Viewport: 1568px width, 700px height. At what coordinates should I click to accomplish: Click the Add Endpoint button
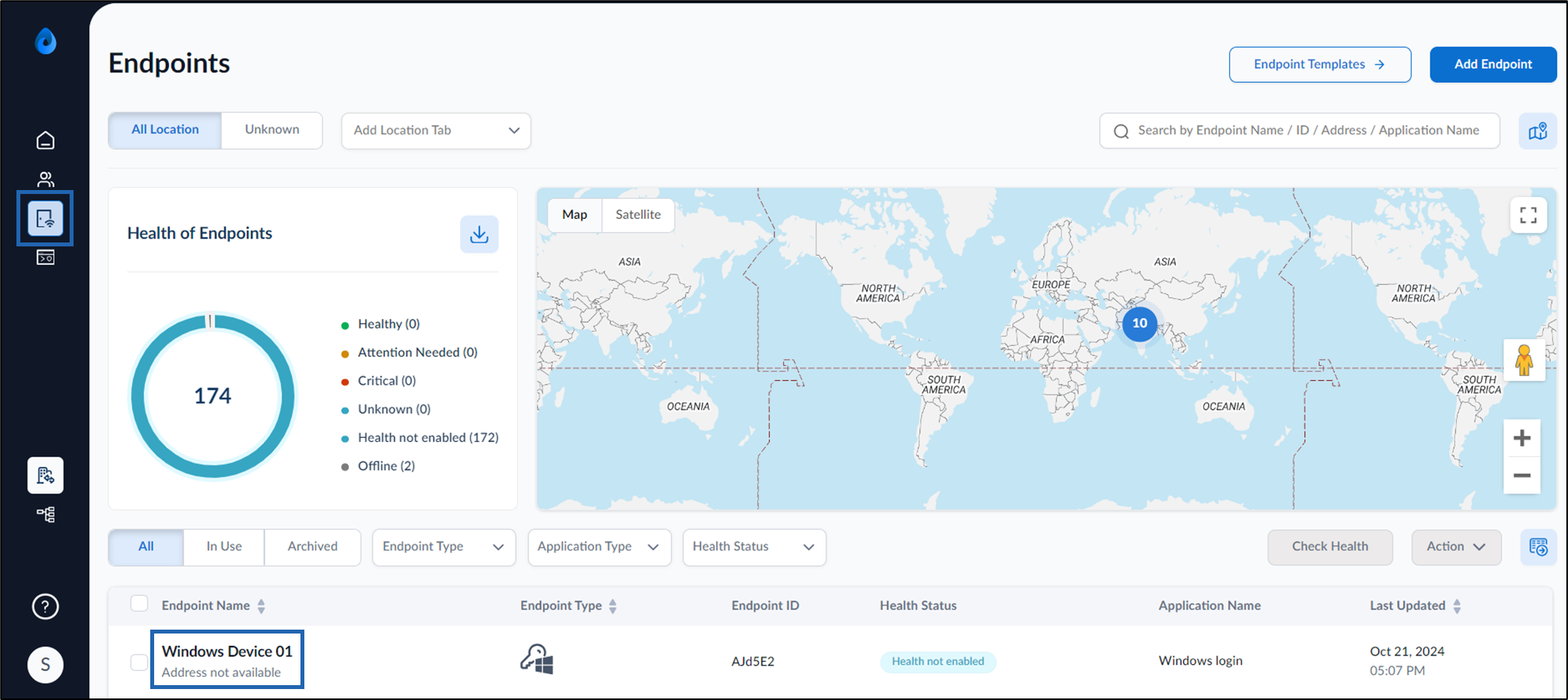pyautogui.click(x=1493, y=64)
